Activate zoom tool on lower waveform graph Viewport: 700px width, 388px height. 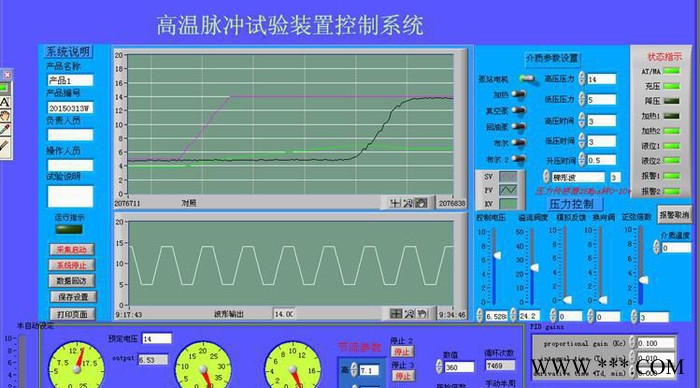(409, 314)
